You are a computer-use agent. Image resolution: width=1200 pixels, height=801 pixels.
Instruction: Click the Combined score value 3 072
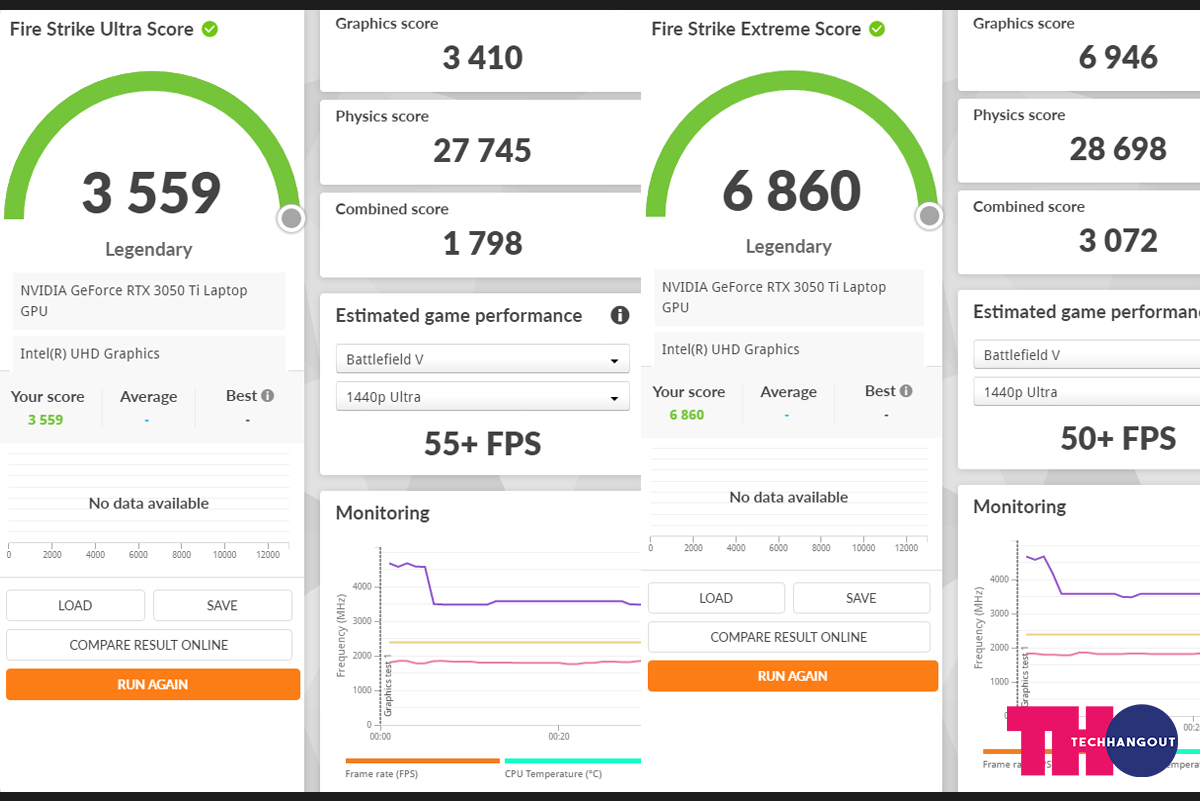(1118, 241)
